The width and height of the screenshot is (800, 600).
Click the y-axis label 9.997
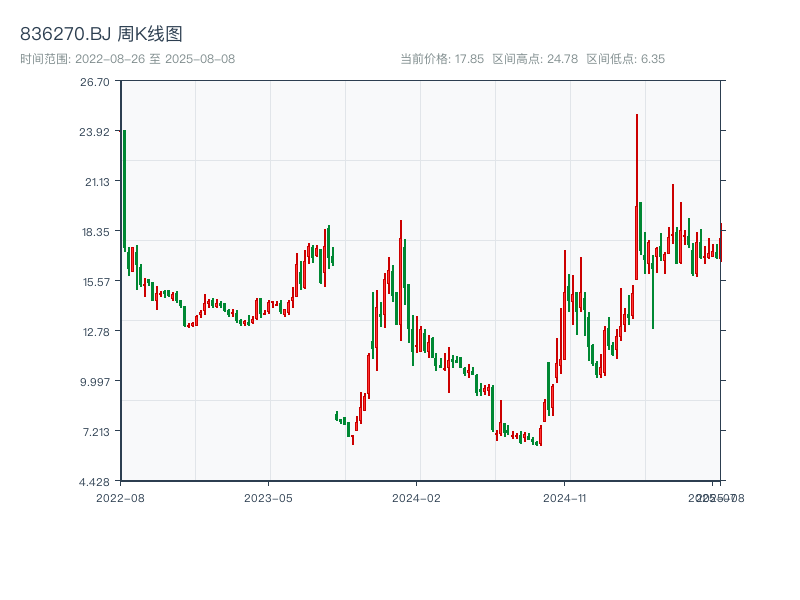click(x=95, y=382)
